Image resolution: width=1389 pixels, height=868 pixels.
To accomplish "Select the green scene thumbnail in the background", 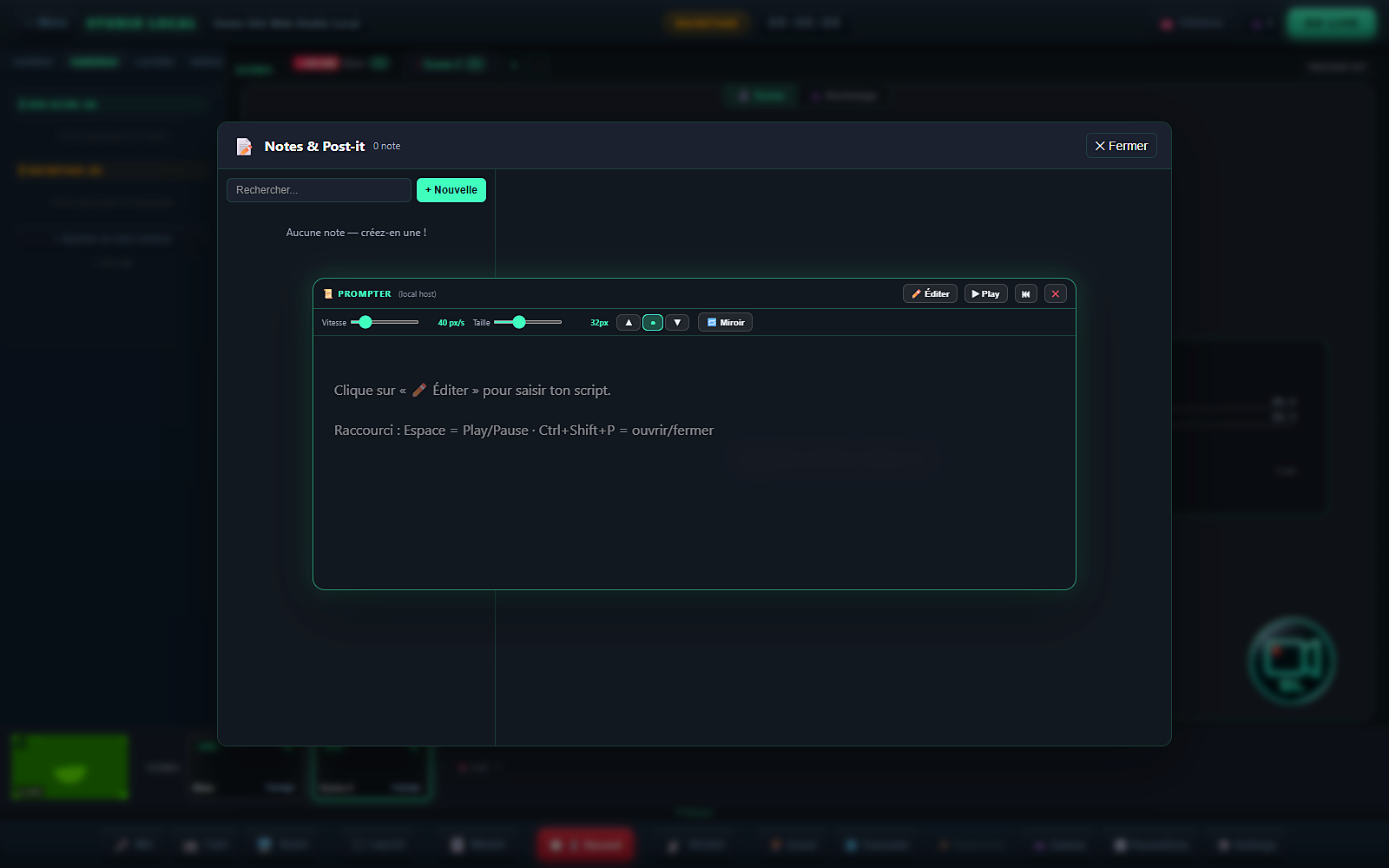I will pos(69,767).
